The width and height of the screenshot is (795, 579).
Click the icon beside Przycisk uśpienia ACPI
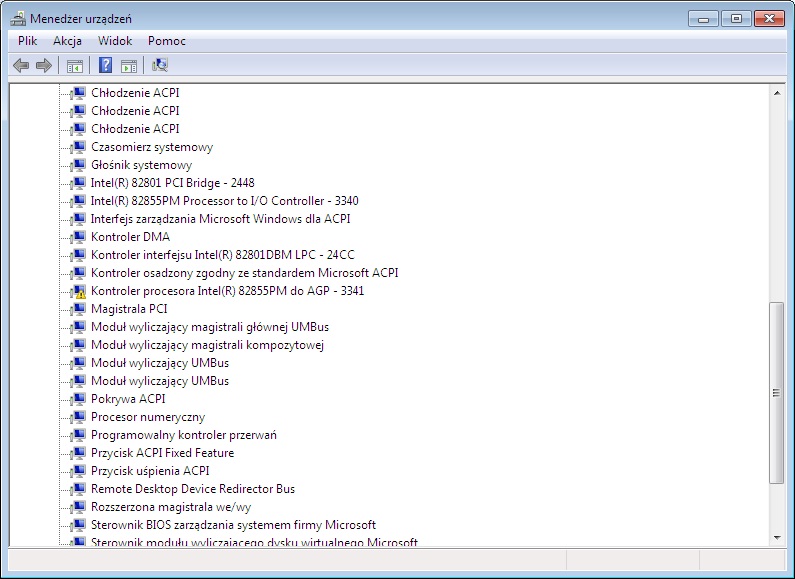(79, 471)
